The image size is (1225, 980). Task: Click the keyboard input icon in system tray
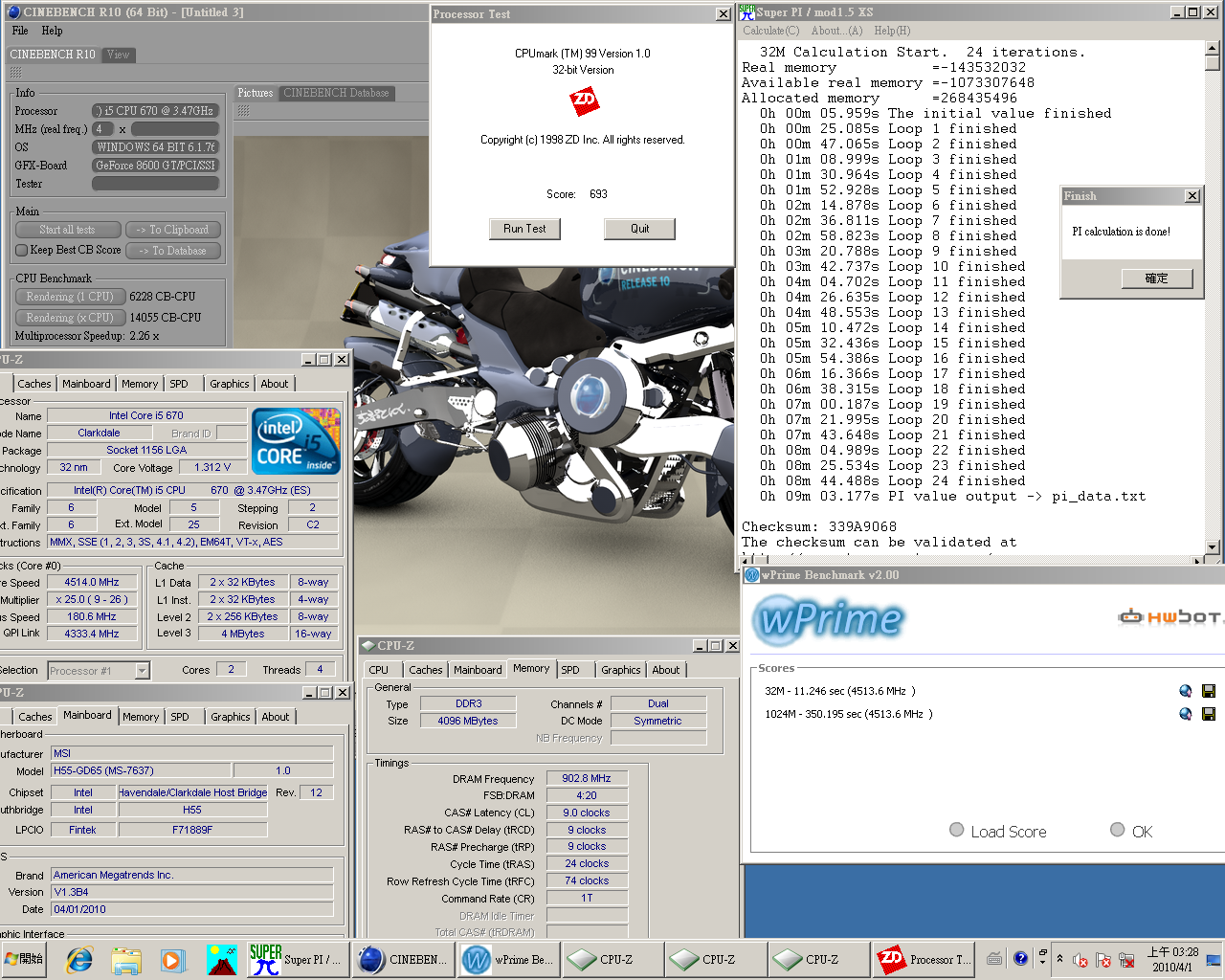pos(995,958)
